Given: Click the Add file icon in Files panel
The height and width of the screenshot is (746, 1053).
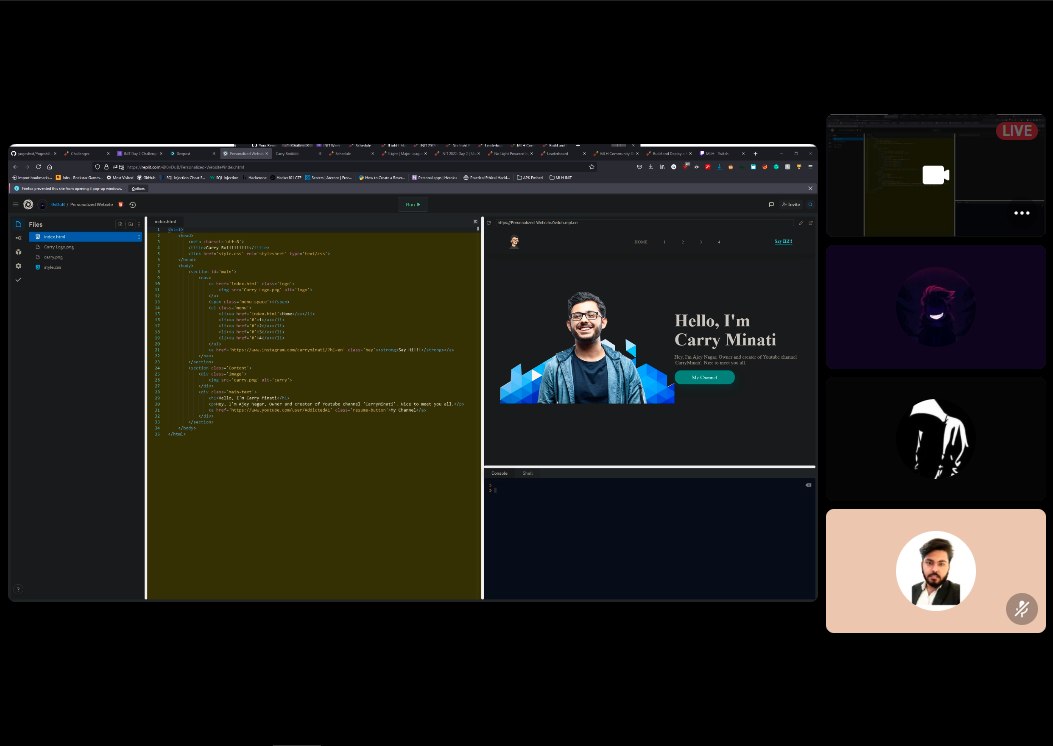Looking at the screenshot, I should 120,224.
